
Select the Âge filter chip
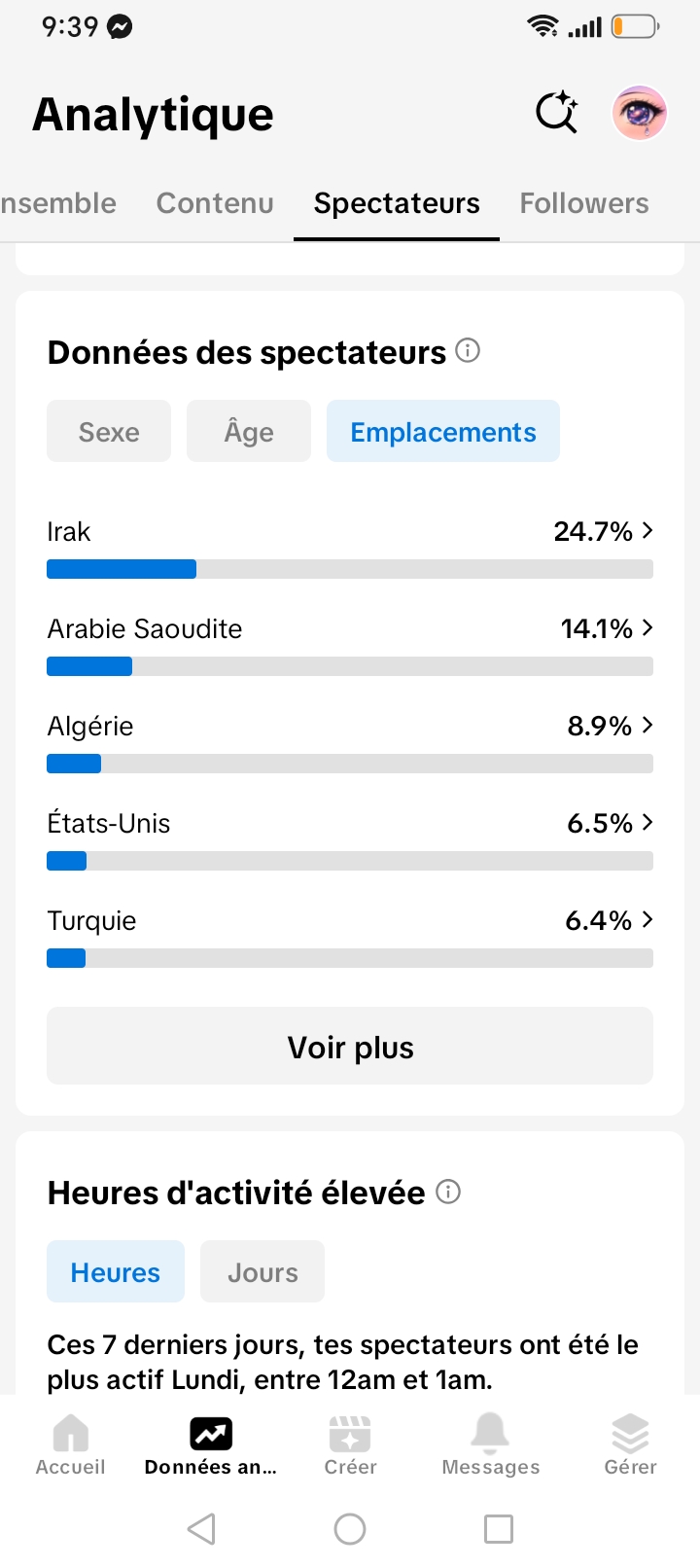click(x=249, y=431)
